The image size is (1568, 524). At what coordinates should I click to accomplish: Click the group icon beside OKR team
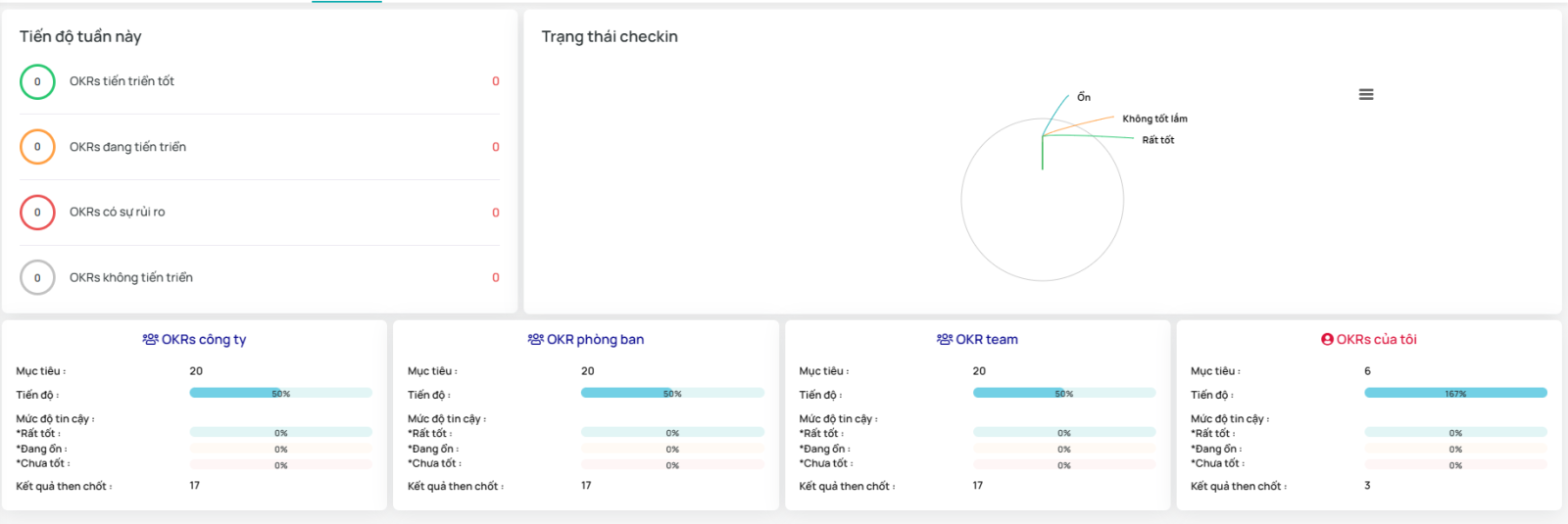click(x=944, y=340)
